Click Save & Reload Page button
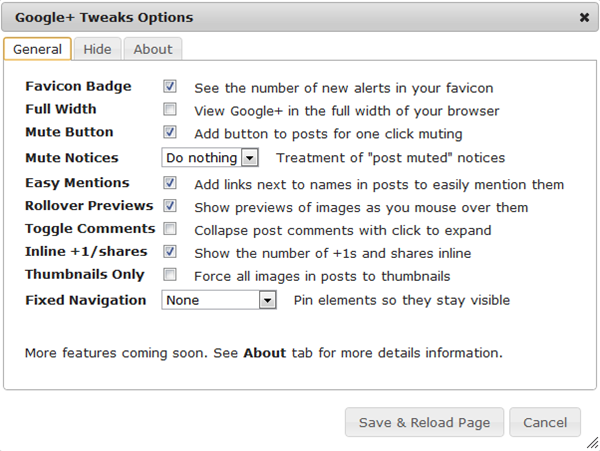 pyautogui.click(x=424, y=423)
